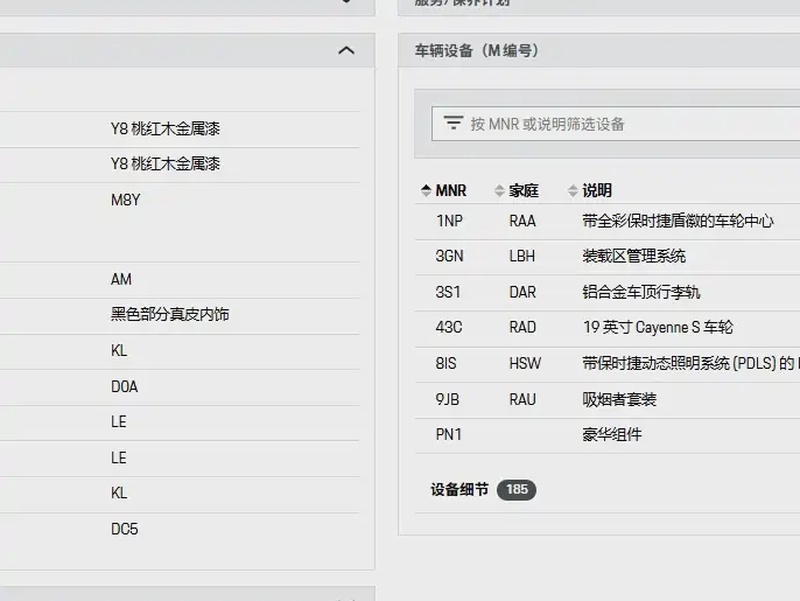Open the 设备细节 section

point(460,490)
